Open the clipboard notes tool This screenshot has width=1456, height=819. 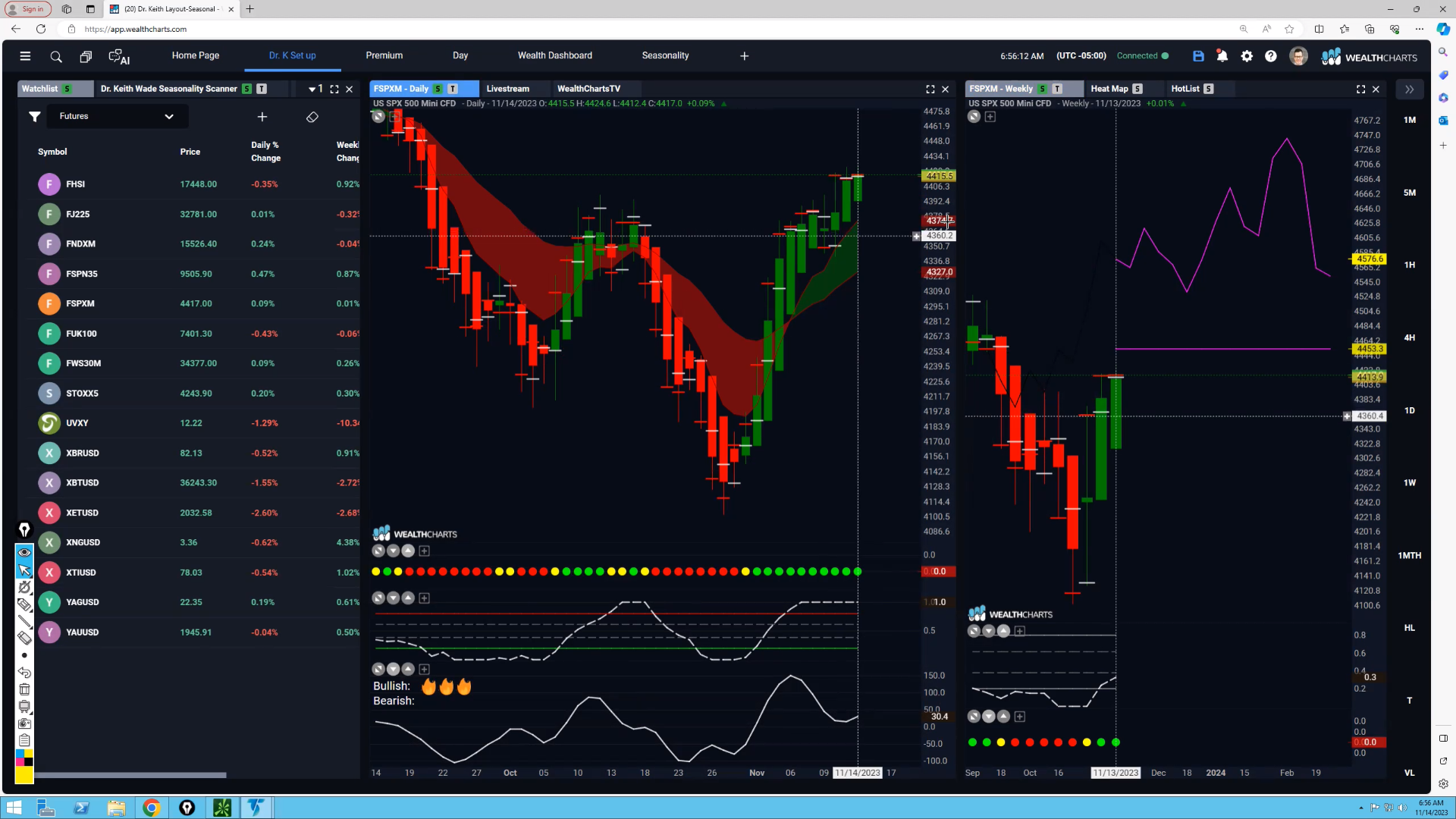[x=24, y=740]
